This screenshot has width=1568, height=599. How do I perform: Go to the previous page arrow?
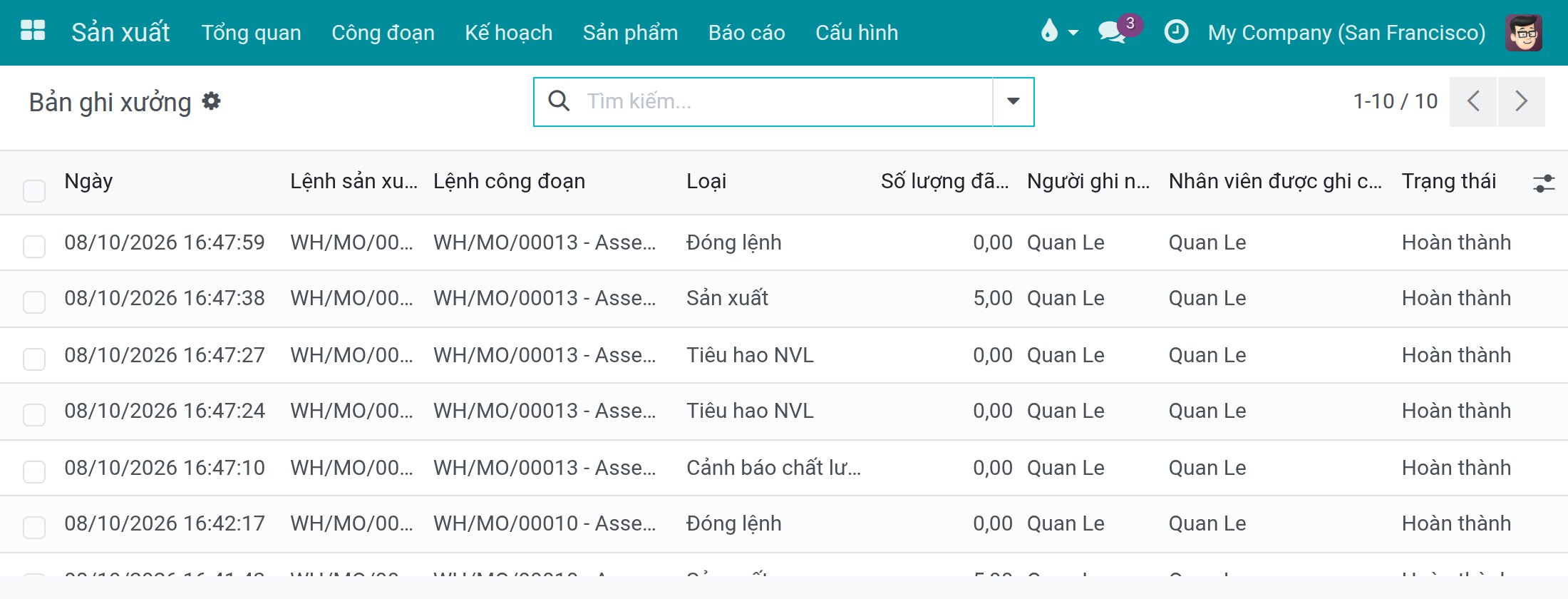[x=1472, y=101]
